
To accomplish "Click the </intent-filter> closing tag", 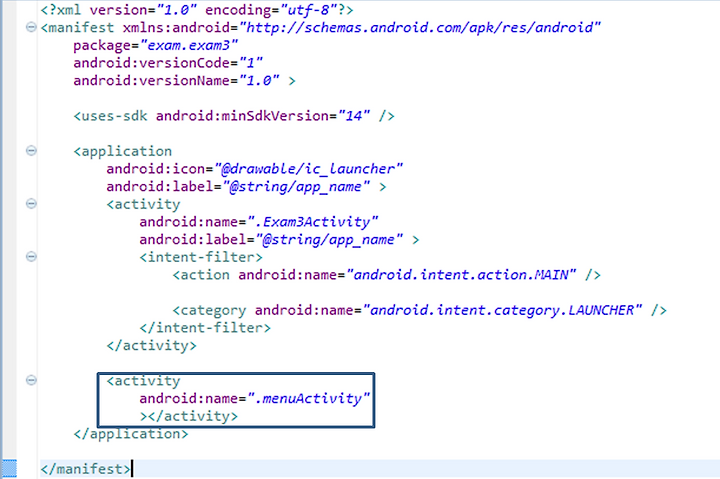I will (205, 328).
